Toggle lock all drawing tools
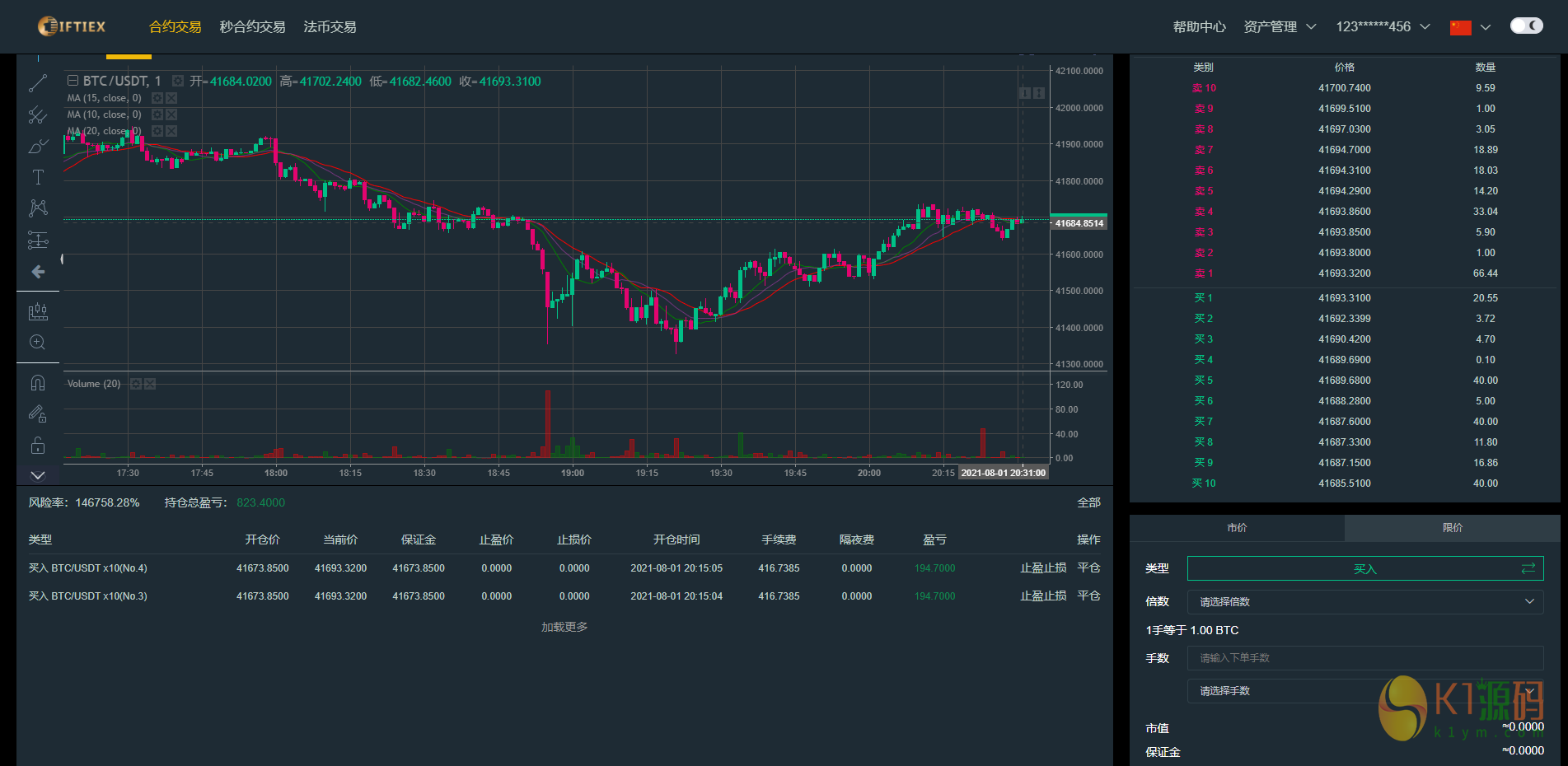The image size is (1568, 766). pyautogui.click(x=38, y=446)
